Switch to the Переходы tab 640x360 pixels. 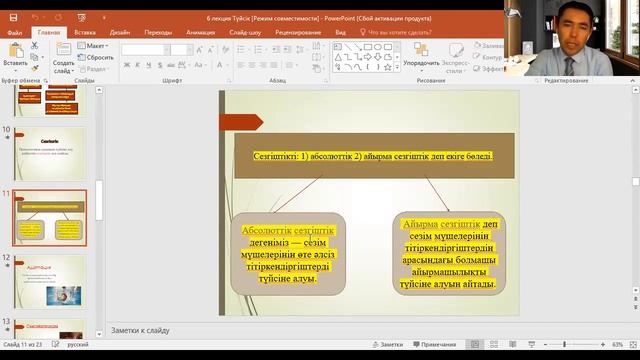tap(158, 32)
